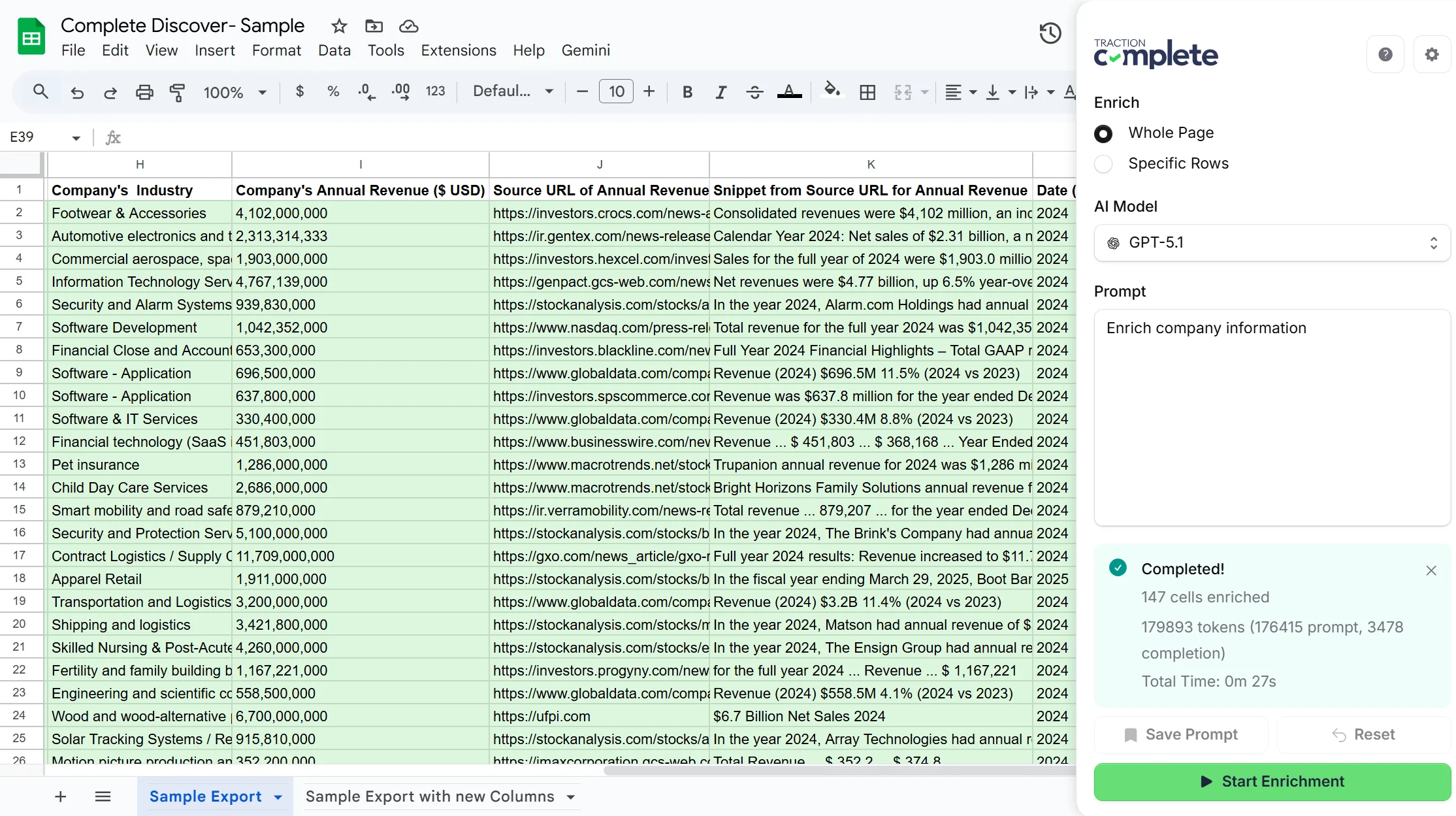Click the paint format roller icon
Screen dimensions: 1456x816
point(177,92)
